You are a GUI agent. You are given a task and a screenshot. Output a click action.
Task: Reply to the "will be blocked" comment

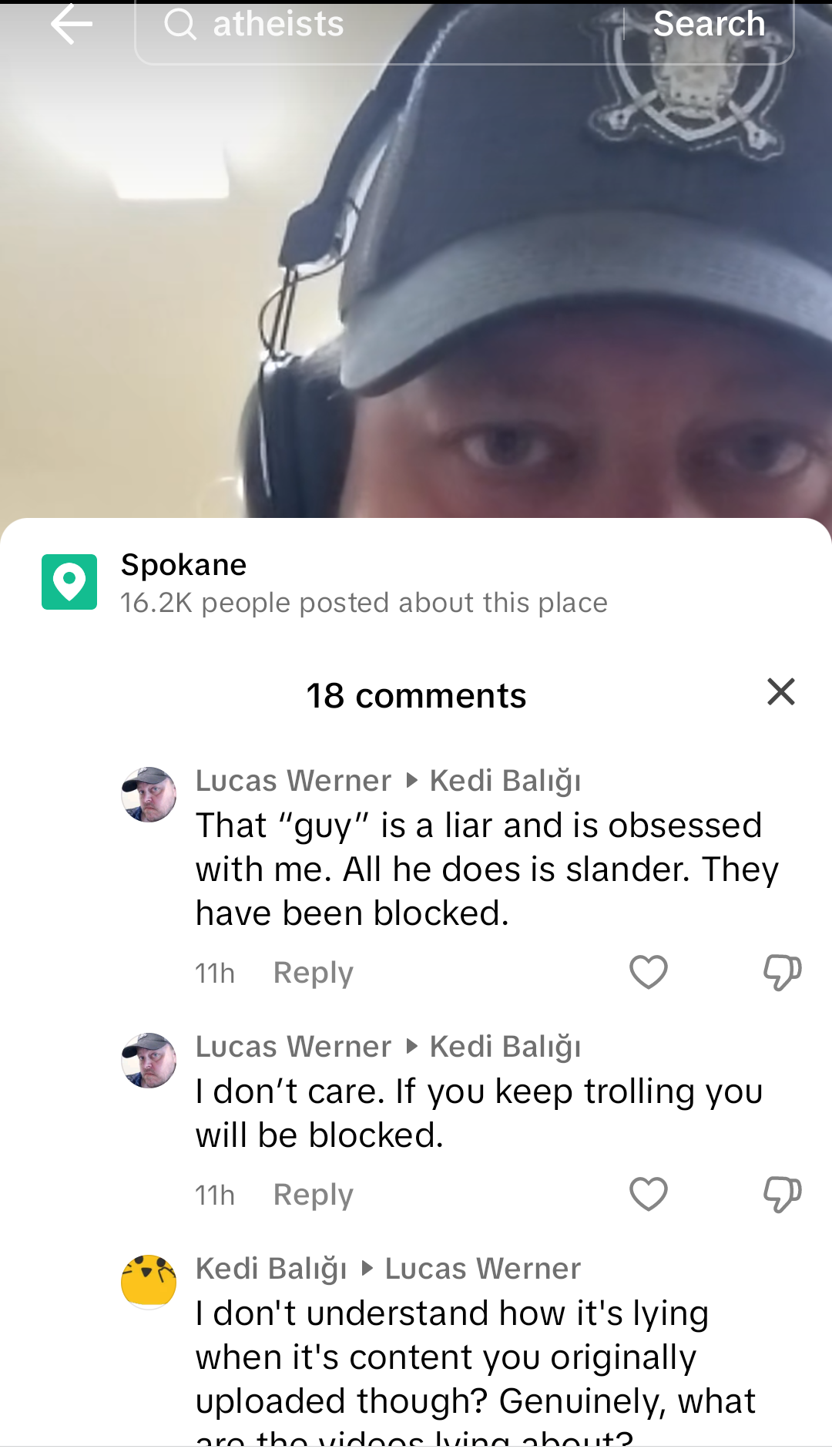coord(314,1195)
